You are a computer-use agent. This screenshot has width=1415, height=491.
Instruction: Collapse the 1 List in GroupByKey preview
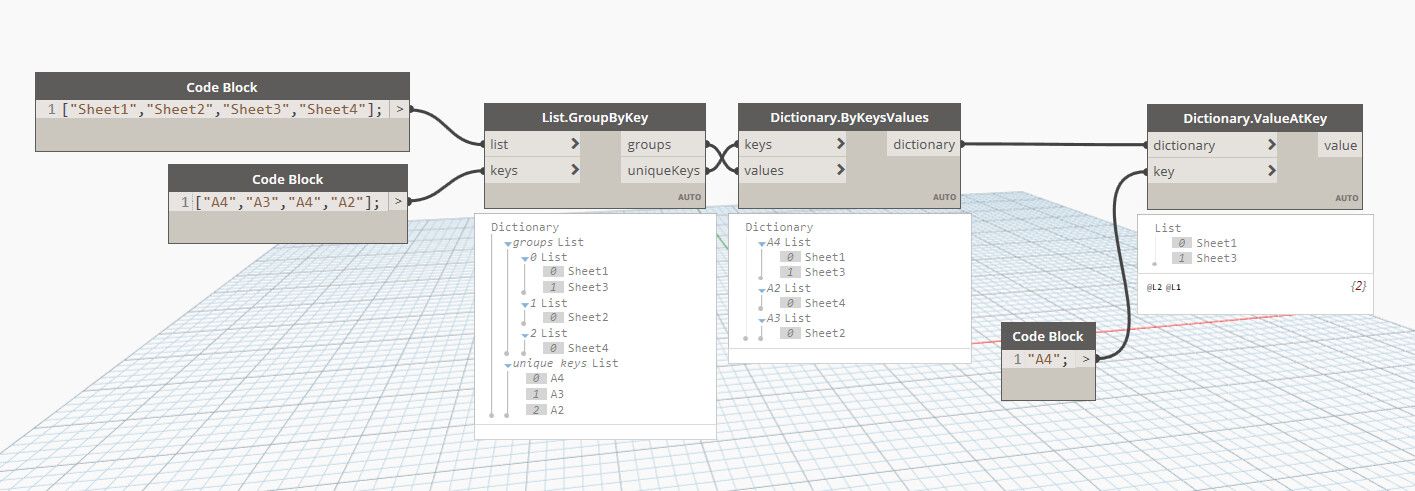[x=524, y=303]
